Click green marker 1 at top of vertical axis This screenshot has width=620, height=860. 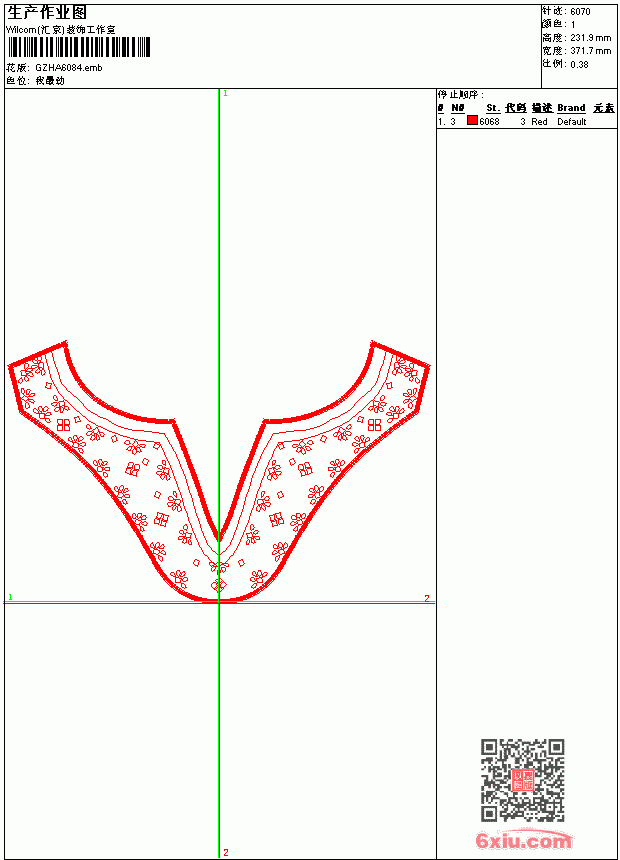point(225,94)
